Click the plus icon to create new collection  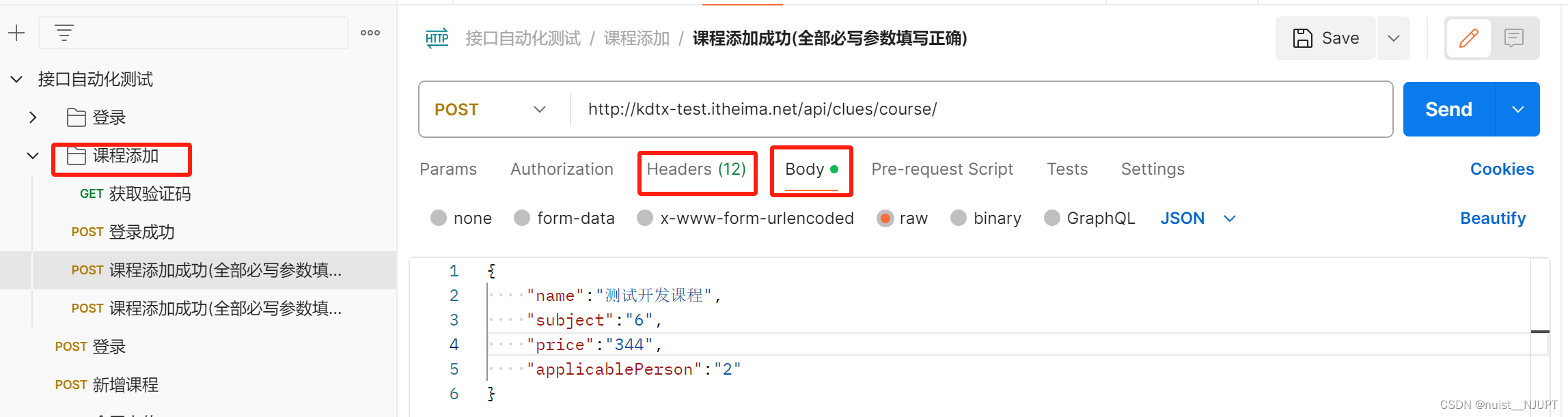click(x=16, y=33)
